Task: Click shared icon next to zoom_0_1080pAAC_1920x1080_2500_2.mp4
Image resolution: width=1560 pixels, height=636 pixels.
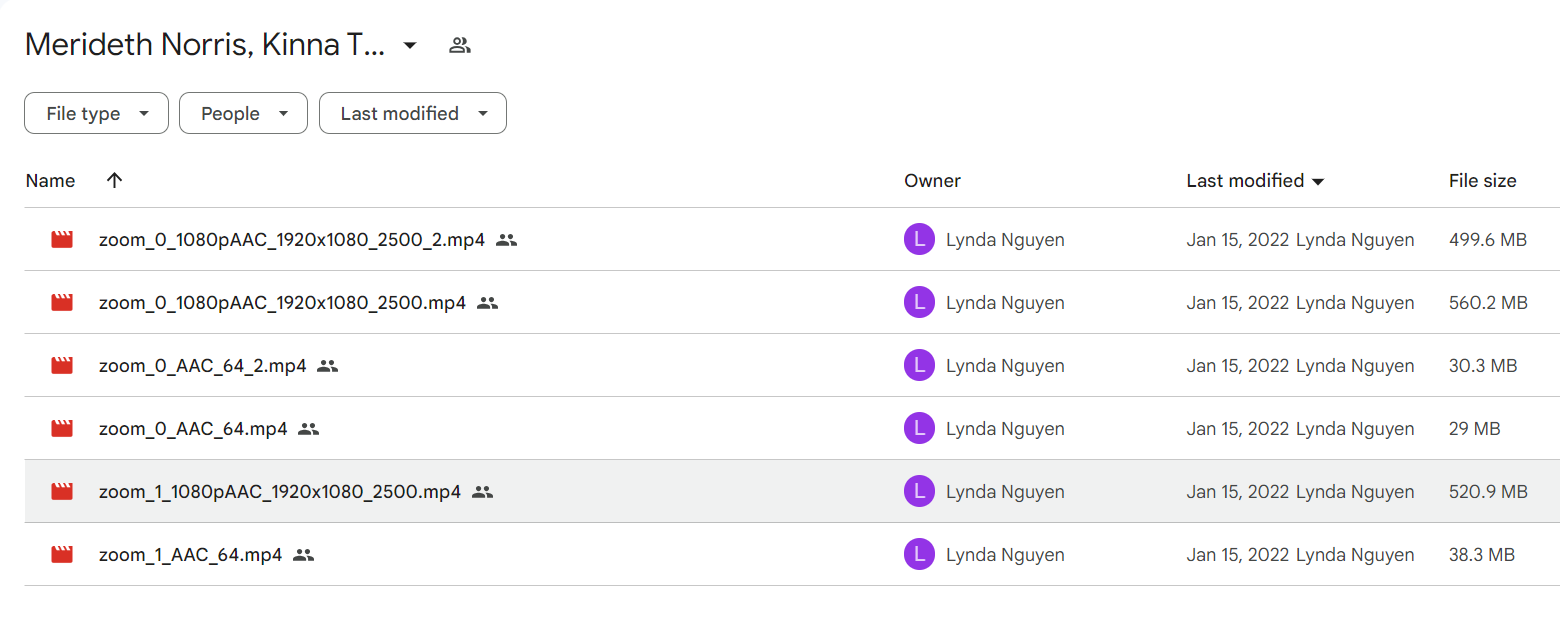Action: (507, 240)
